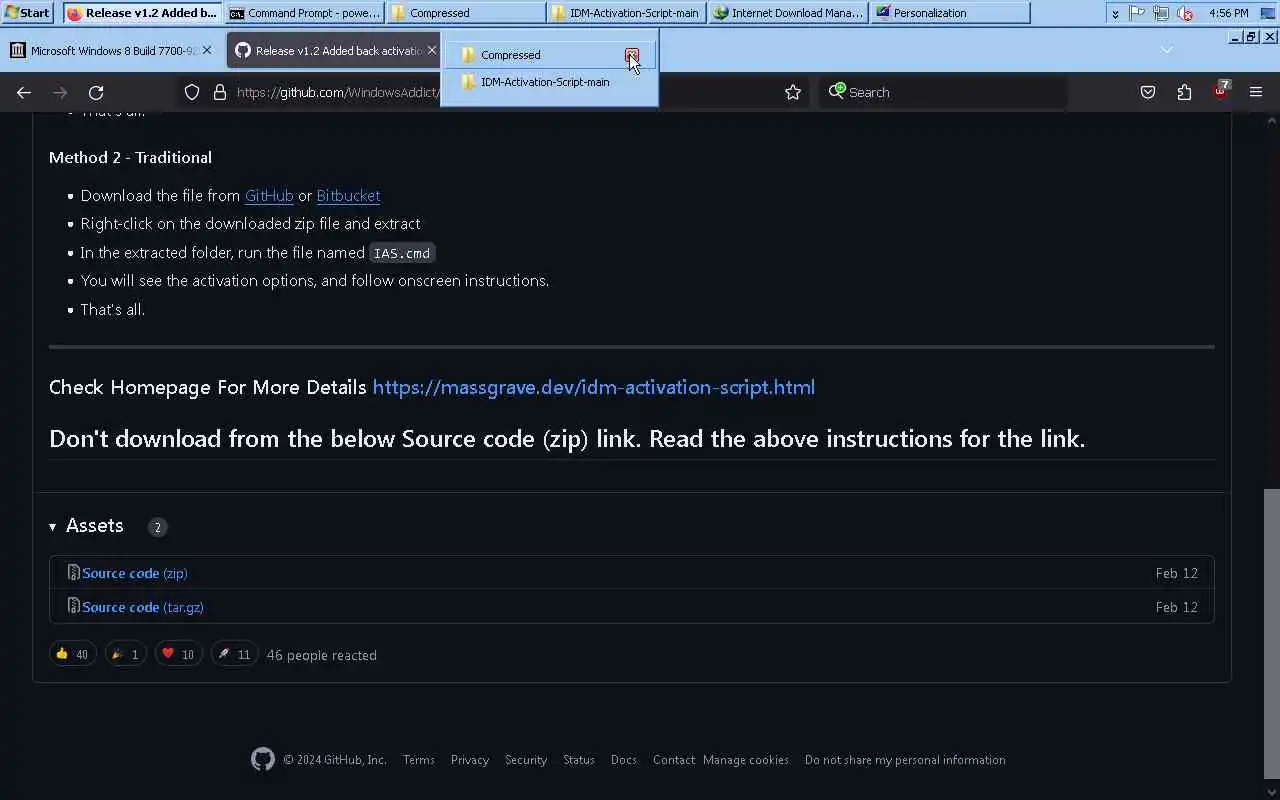Open Action Center flag tray icon
1280x800 pixels.
coord(1138,13)
